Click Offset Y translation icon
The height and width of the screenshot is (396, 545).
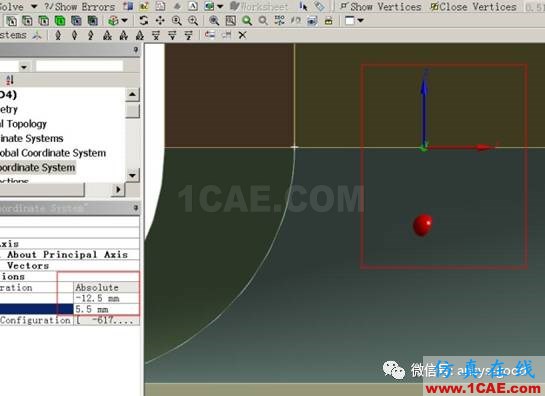point(74,35)
